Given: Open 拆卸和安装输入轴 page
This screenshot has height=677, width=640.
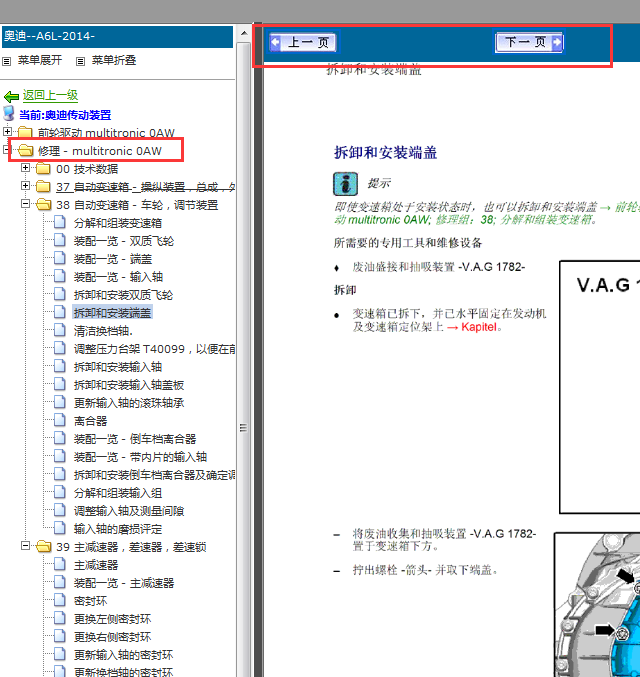Looking at the screenshot, I should point(117,367).
